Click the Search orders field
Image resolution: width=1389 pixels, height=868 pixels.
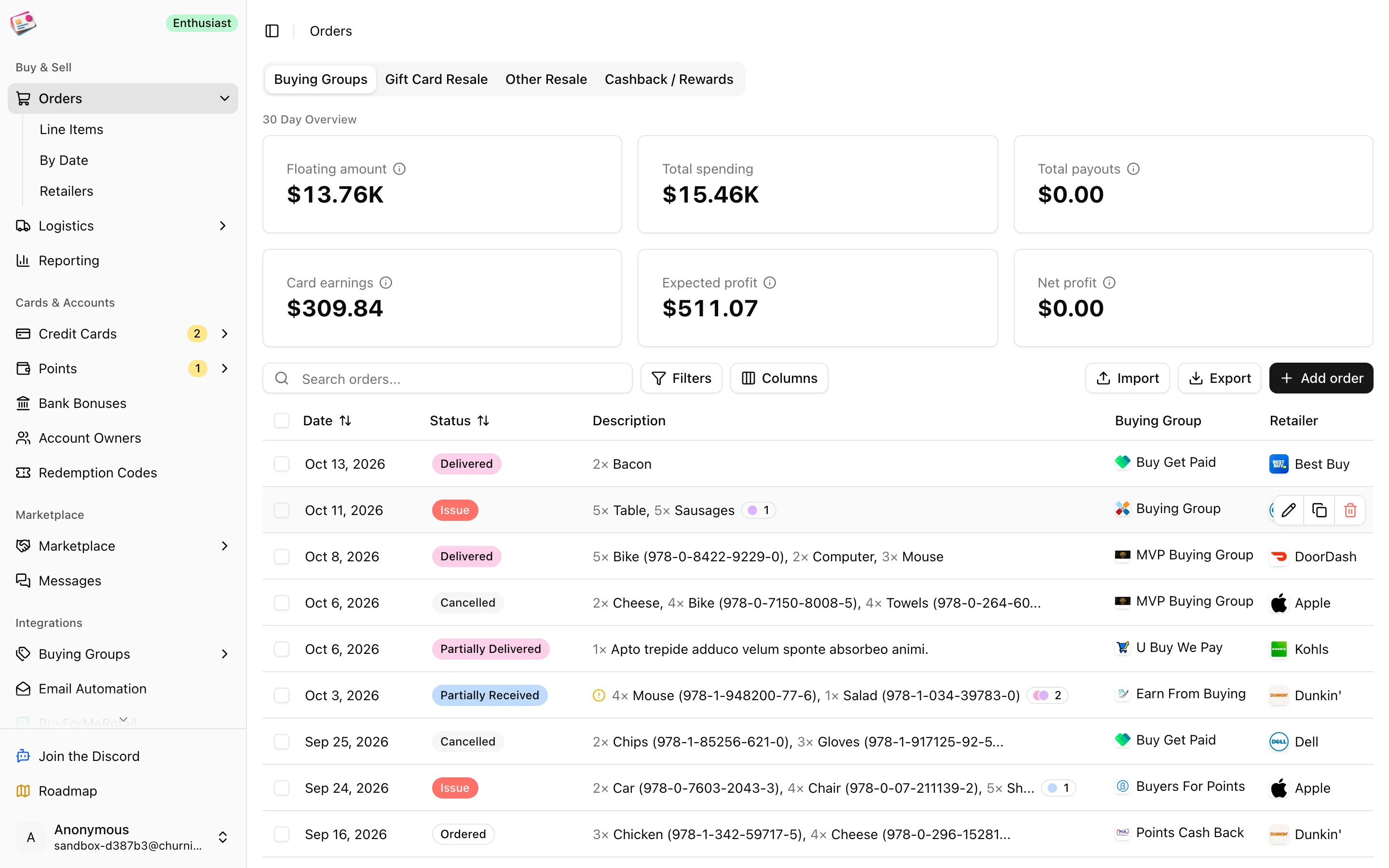447,379
